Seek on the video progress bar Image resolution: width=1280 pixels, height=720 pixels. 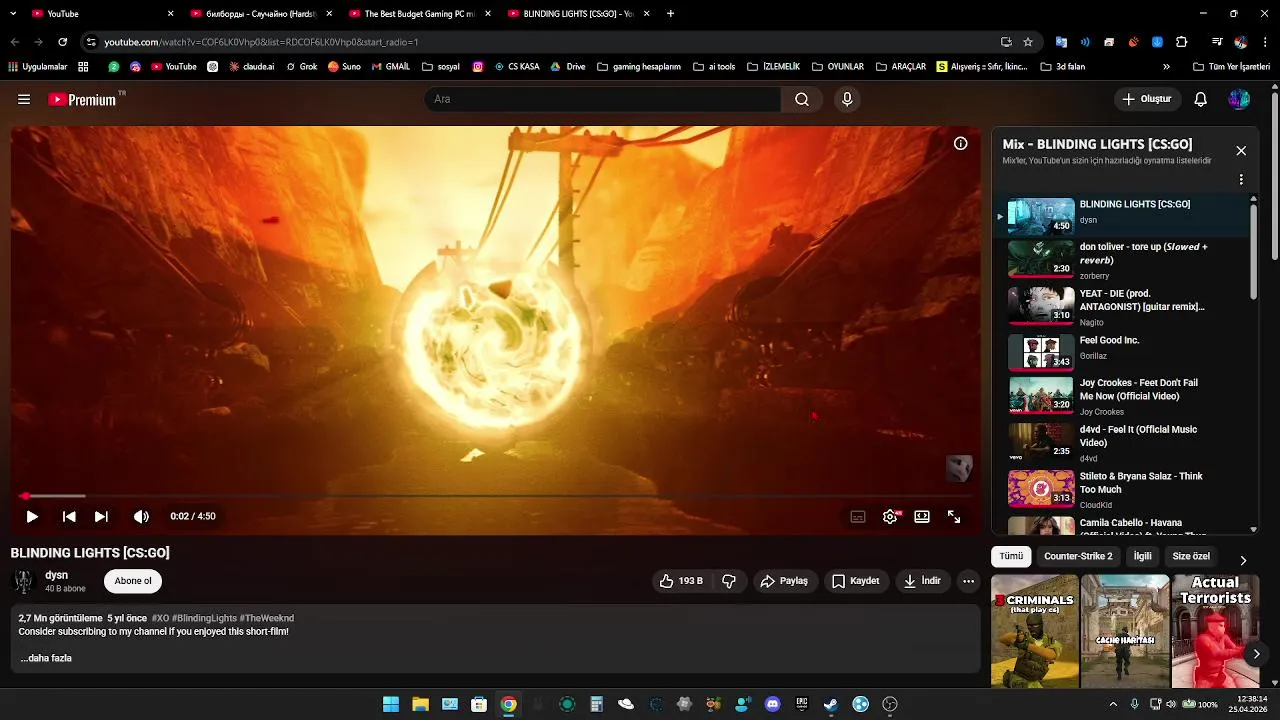pos(495,495)
